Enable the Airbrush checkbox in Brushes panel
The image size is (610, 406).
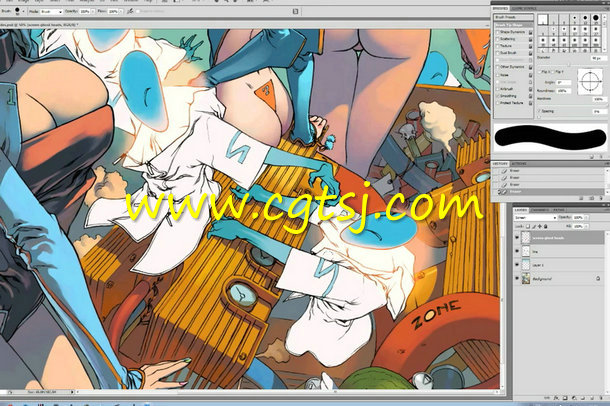pos(498,89)
